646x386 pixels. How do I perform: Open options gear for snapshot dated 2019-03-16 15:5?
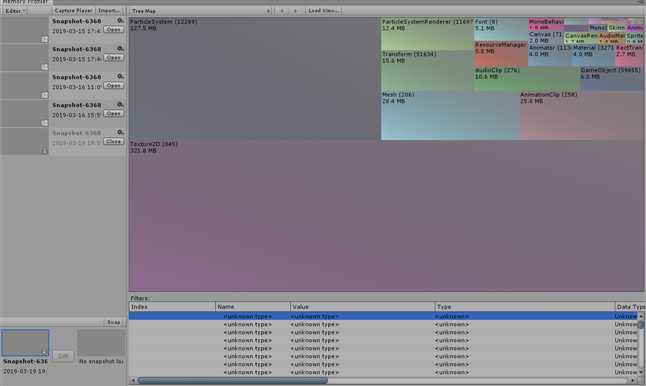pyautogui.click(x=120, y=105)
